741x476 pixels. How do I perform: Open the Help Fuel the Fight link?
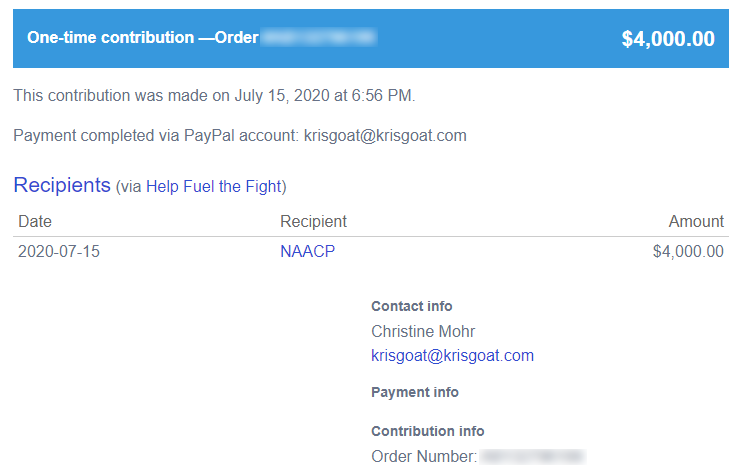point(214,186)
